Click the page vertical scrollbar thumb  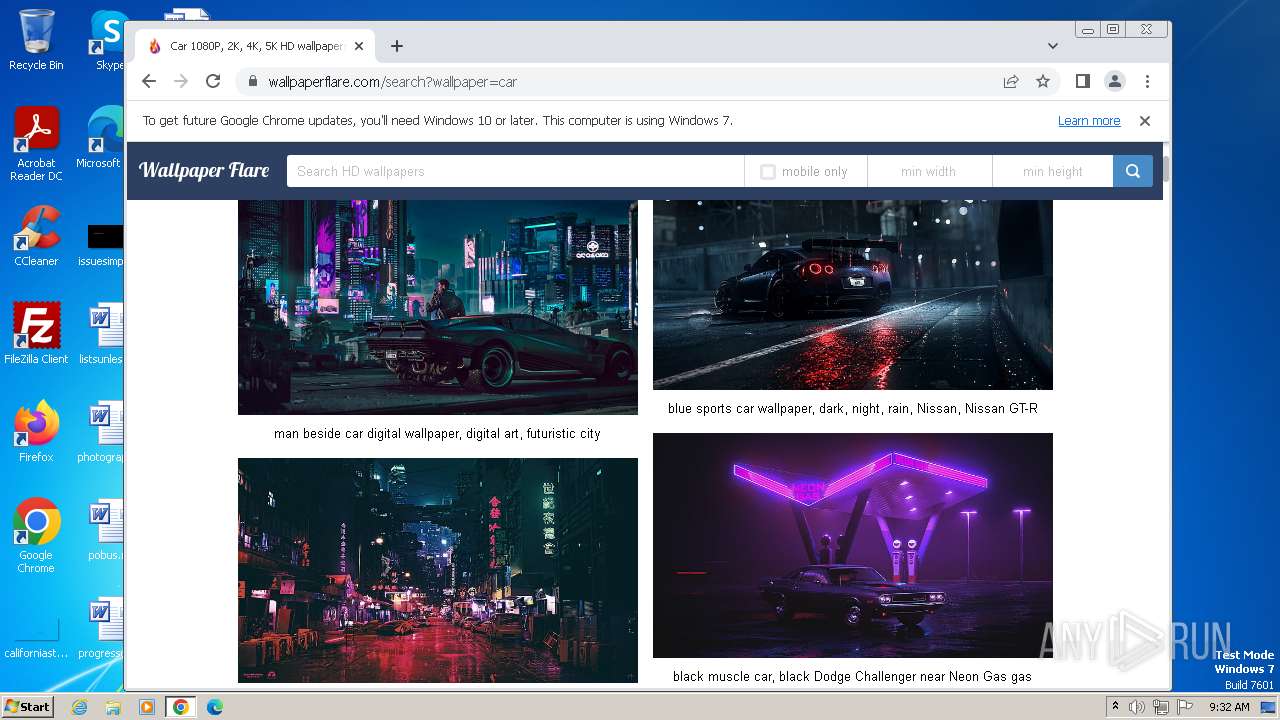(1165, 169)
